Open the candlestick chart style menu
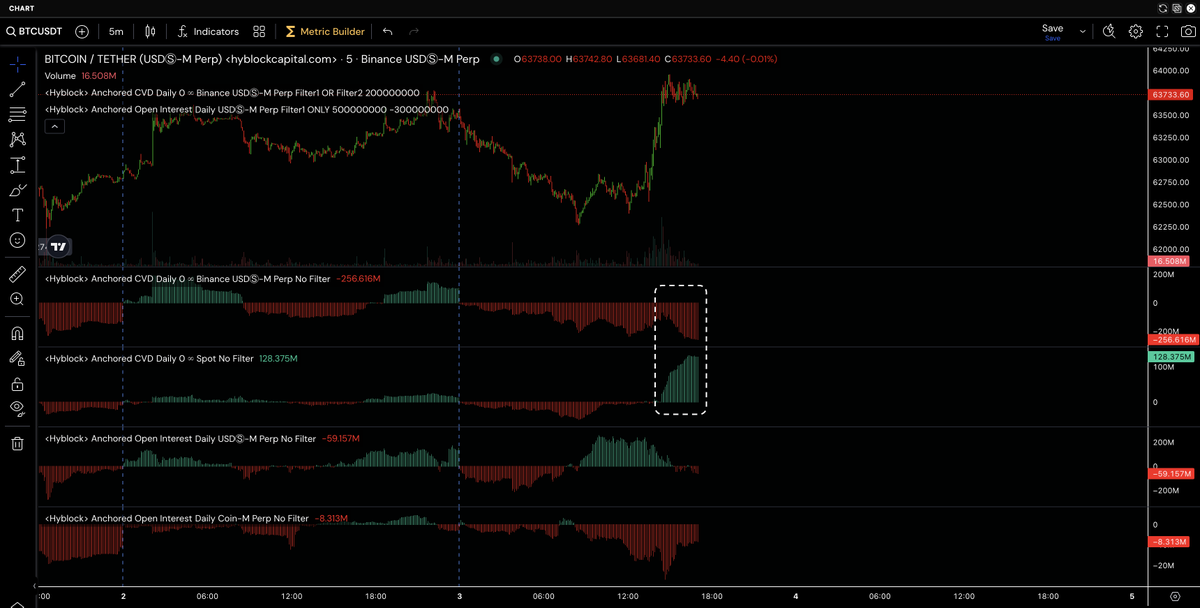 point(150,32)
